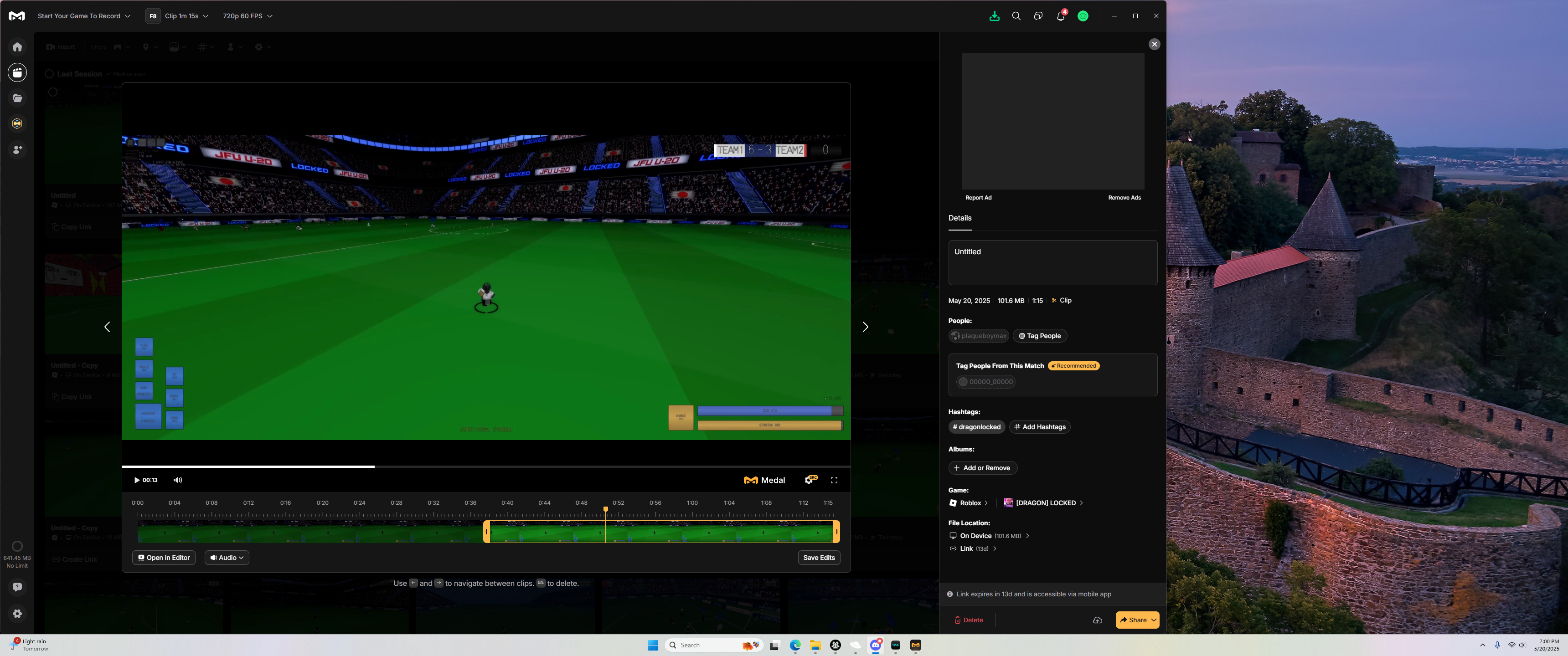Switch to the Details tab
1568x656 pixels.
pos(959,219)
